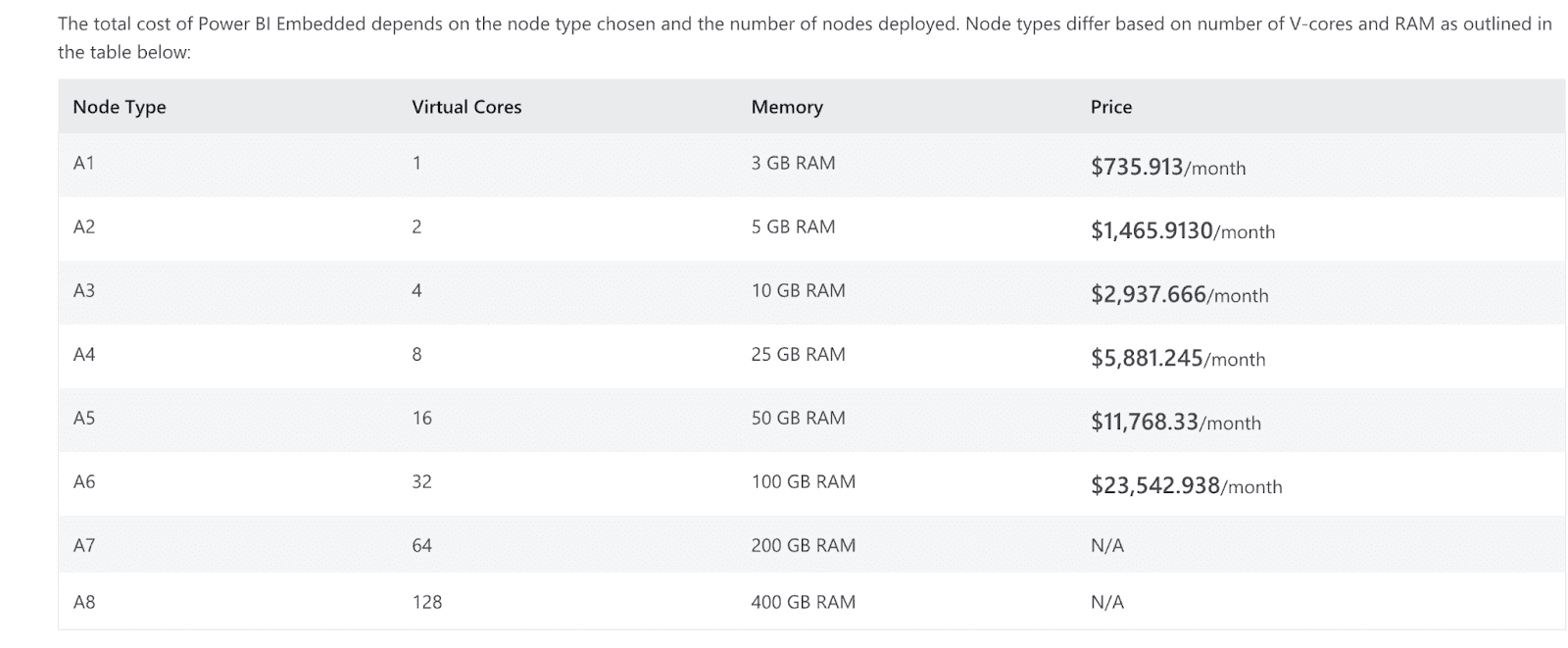This screenshot has width=1568, height=648.
Task: Click the N/A price in the A8 row
Action: click(1107, 602)
